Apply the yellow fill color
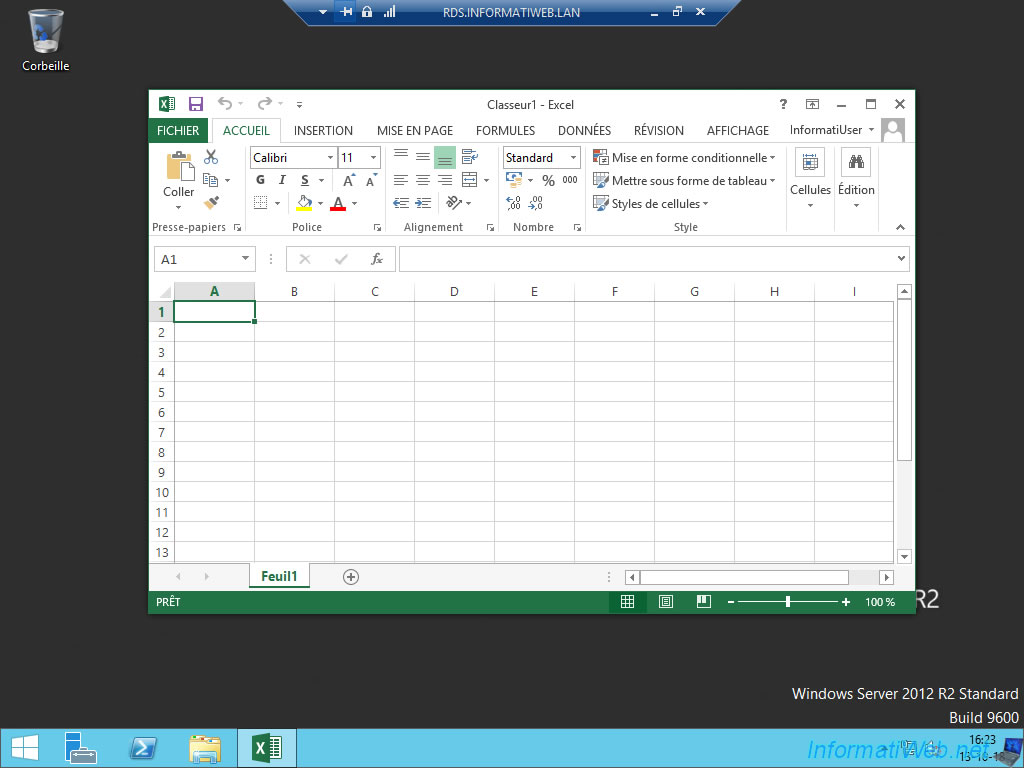This screenshot has height=768, width=1024. (304, 203)
